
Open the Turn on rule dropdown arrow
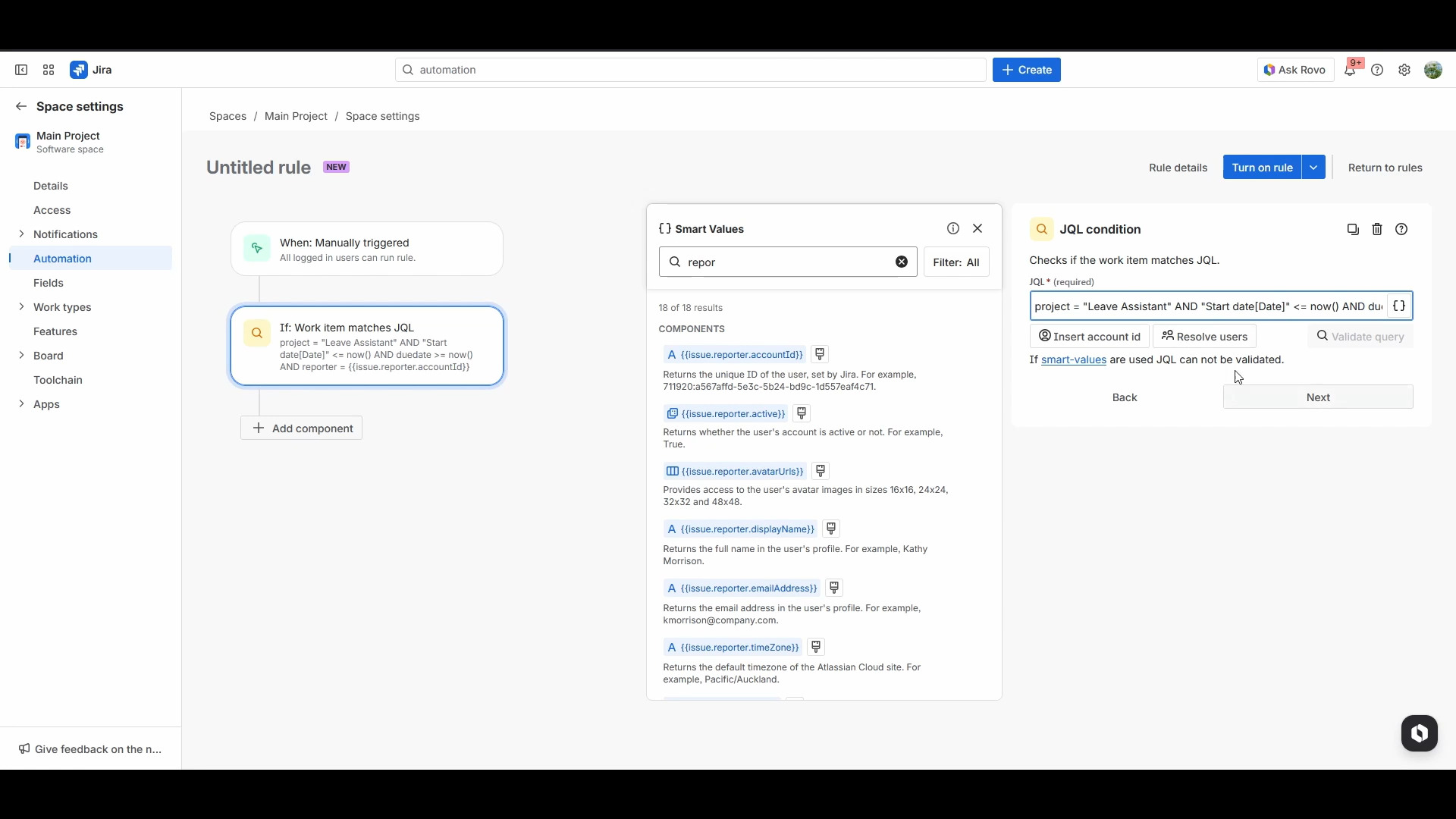[x=1313, y=168]
